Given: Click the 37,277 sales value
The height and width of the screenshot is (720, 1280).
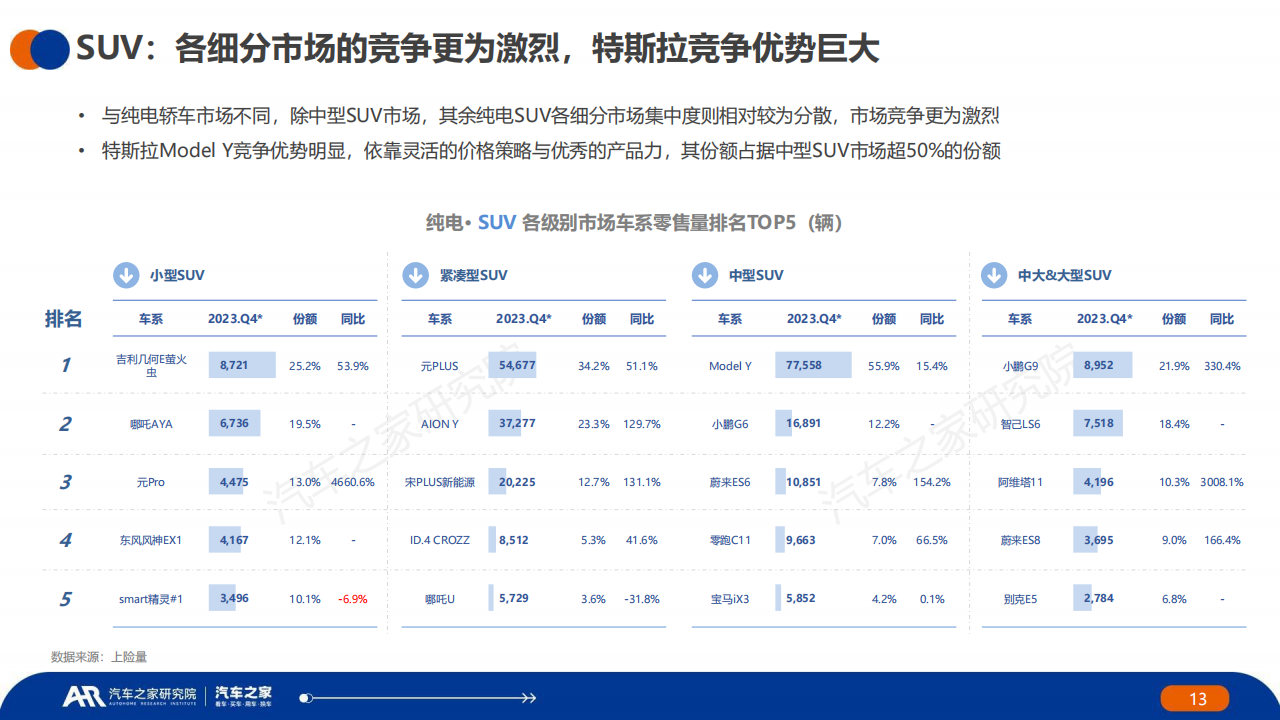Looking at the screenshot, I should (x=517, y=423).
